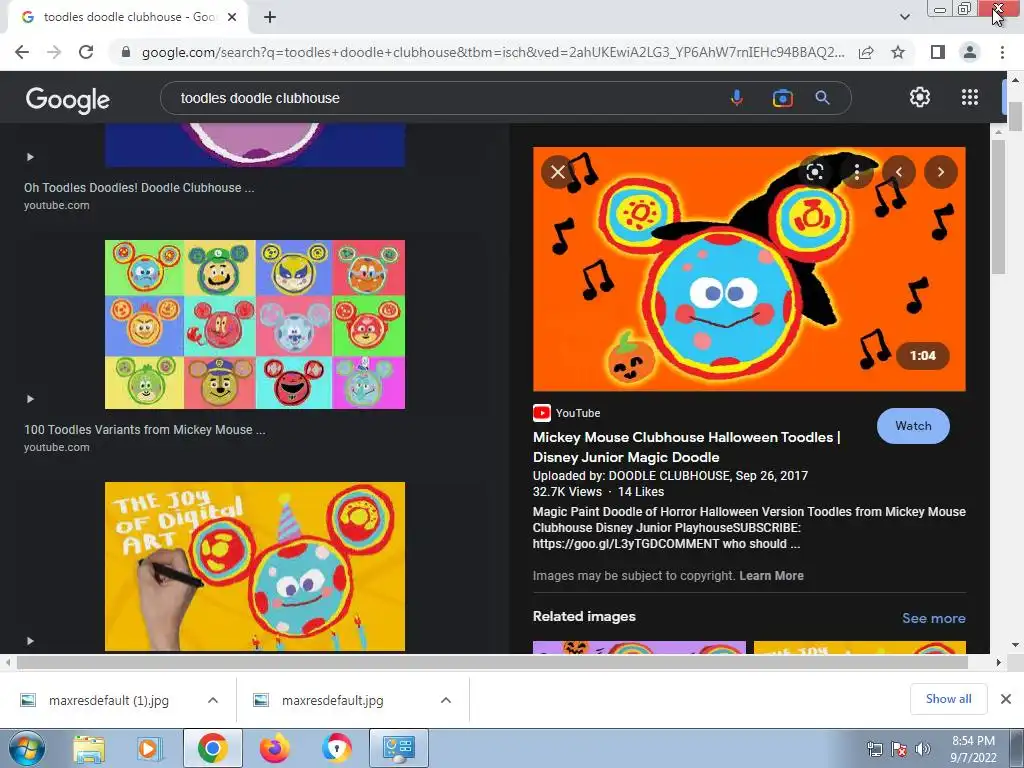Expand options for maxresdefault (1).jpg
The width and height of the screenshot is (1024, 768).
tap(212, 700)
